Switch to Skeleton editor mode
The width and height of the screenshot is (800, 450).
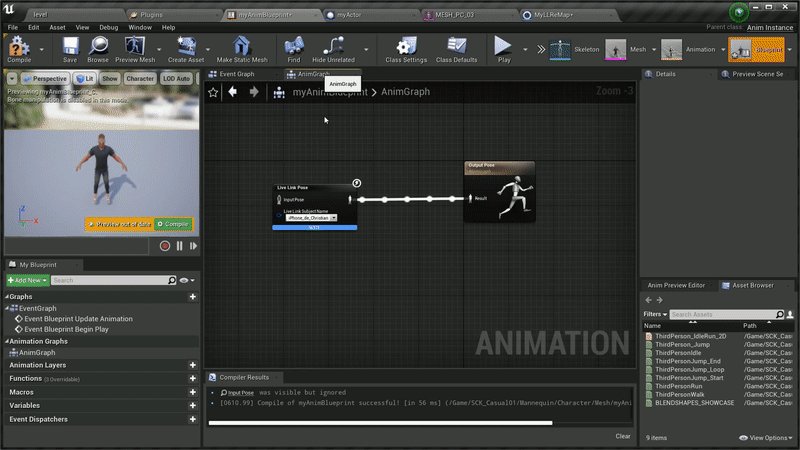[x=574, y=49]
